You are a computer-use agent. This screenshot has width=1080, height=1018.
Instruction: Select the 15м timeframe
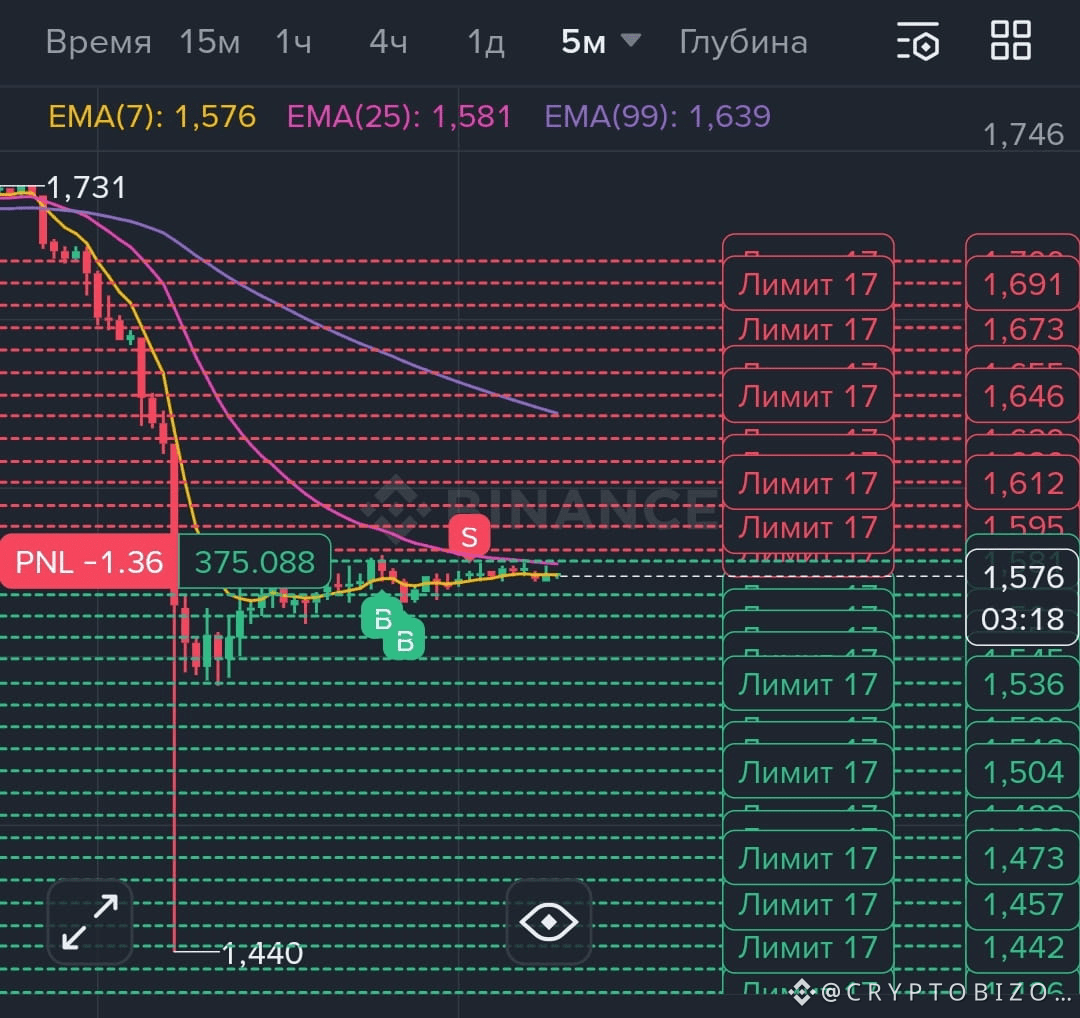(x=209, y=42)
